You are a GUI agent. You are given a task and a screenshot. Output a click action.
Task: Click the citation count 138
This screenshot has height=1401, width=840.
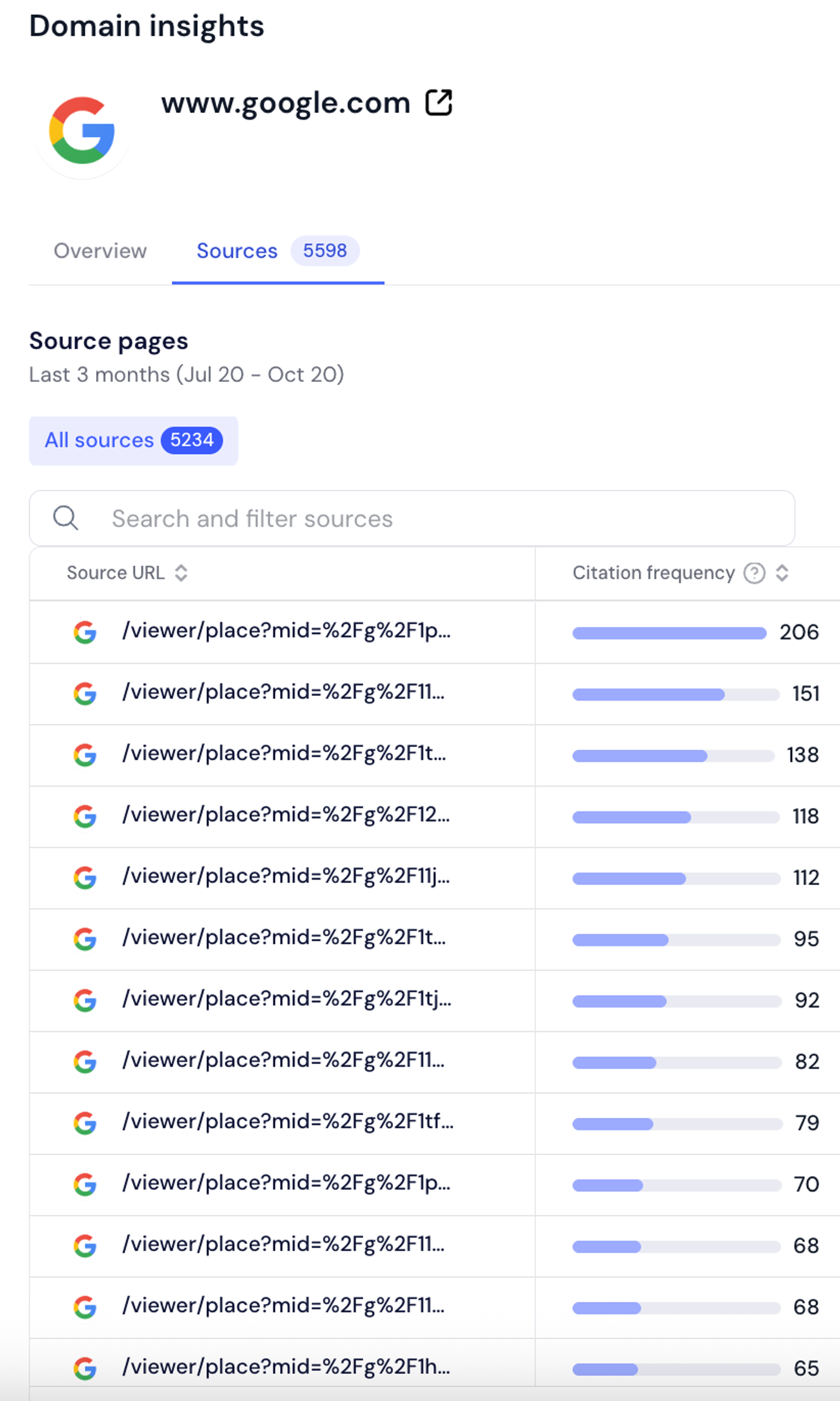point(803,755)
